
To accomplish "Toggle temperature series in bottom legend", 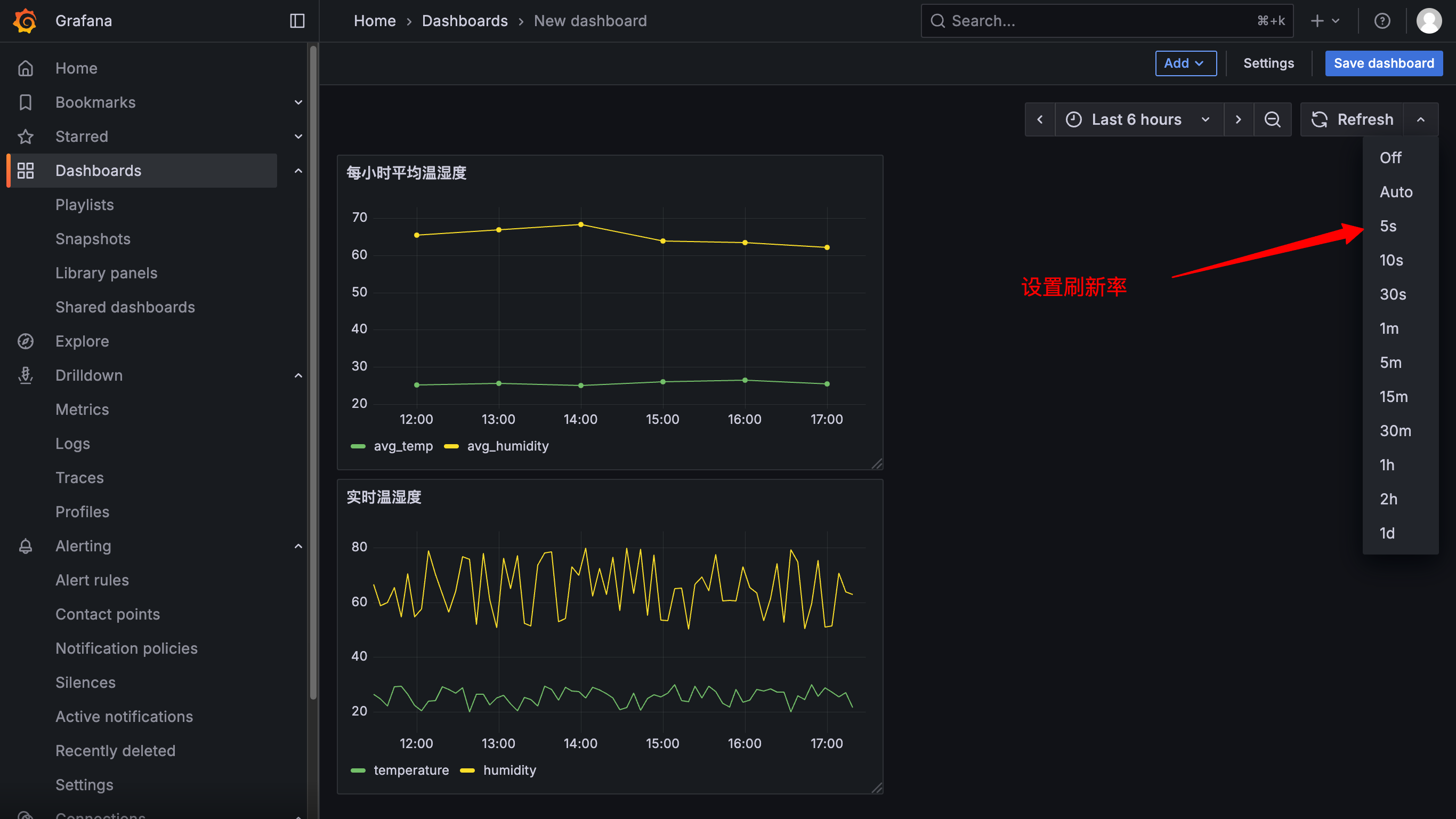I will 411,770.
